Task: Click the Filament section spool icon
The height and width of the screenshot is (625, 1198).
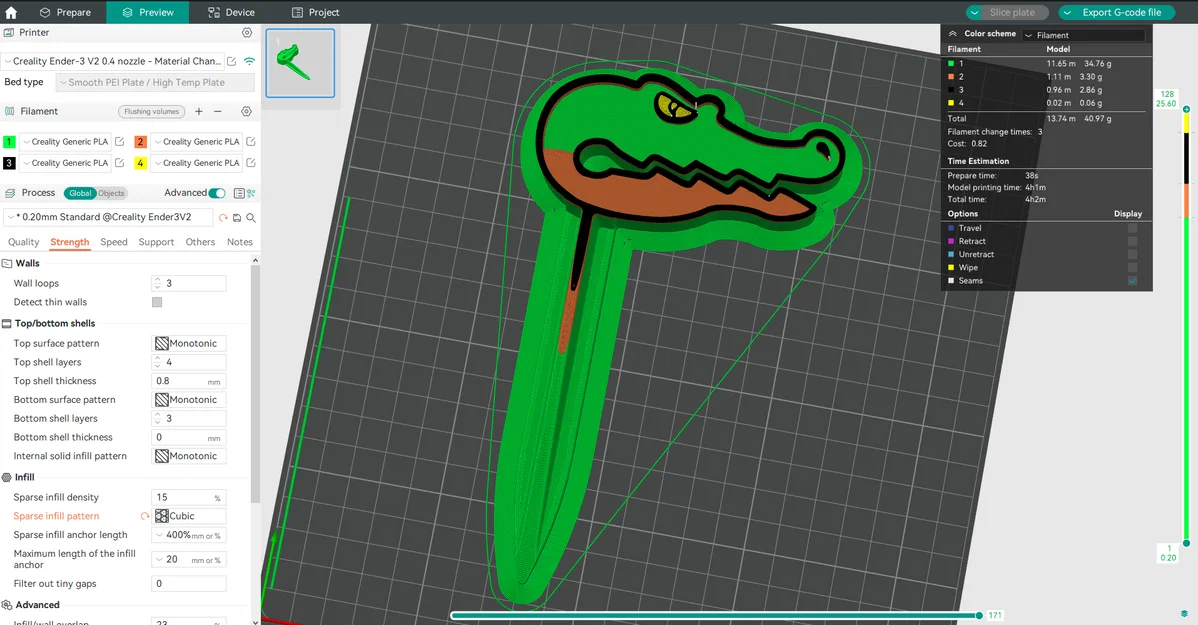Action: point(9,112)
